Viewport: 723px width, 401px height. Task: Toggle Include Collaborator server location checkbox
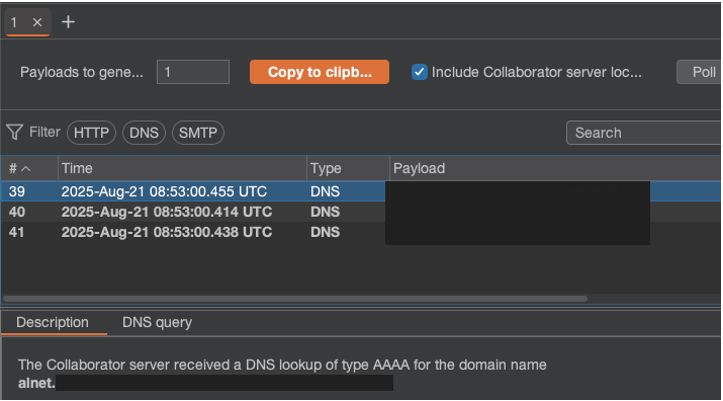pyautogui.click(x=420, y=72)
